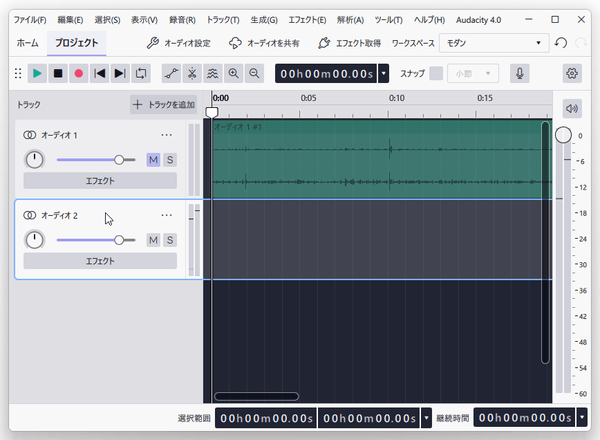Screen dimensions: 600x440
Task: Skip to the start of the project
Action: click(x=99, y=73)
